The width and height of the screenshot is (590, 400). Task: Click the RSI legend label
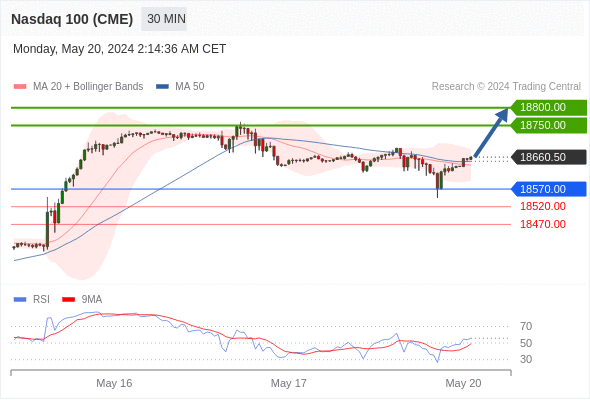click(41, 300)
